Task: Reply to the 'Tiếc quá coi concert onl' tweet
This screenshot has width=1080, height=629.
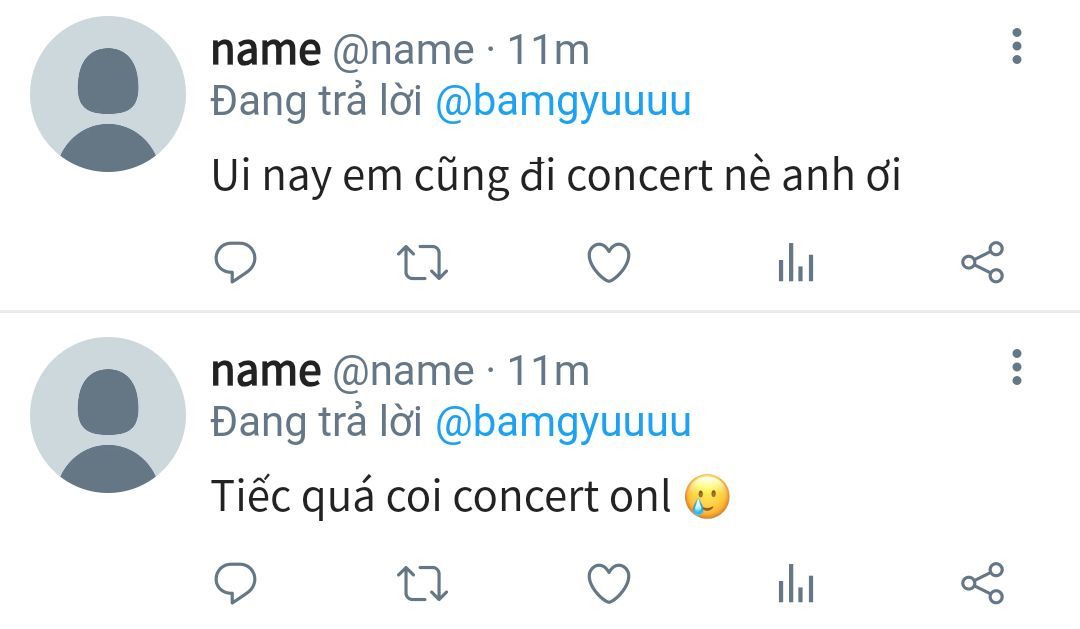Action: (x=236, y=583)
